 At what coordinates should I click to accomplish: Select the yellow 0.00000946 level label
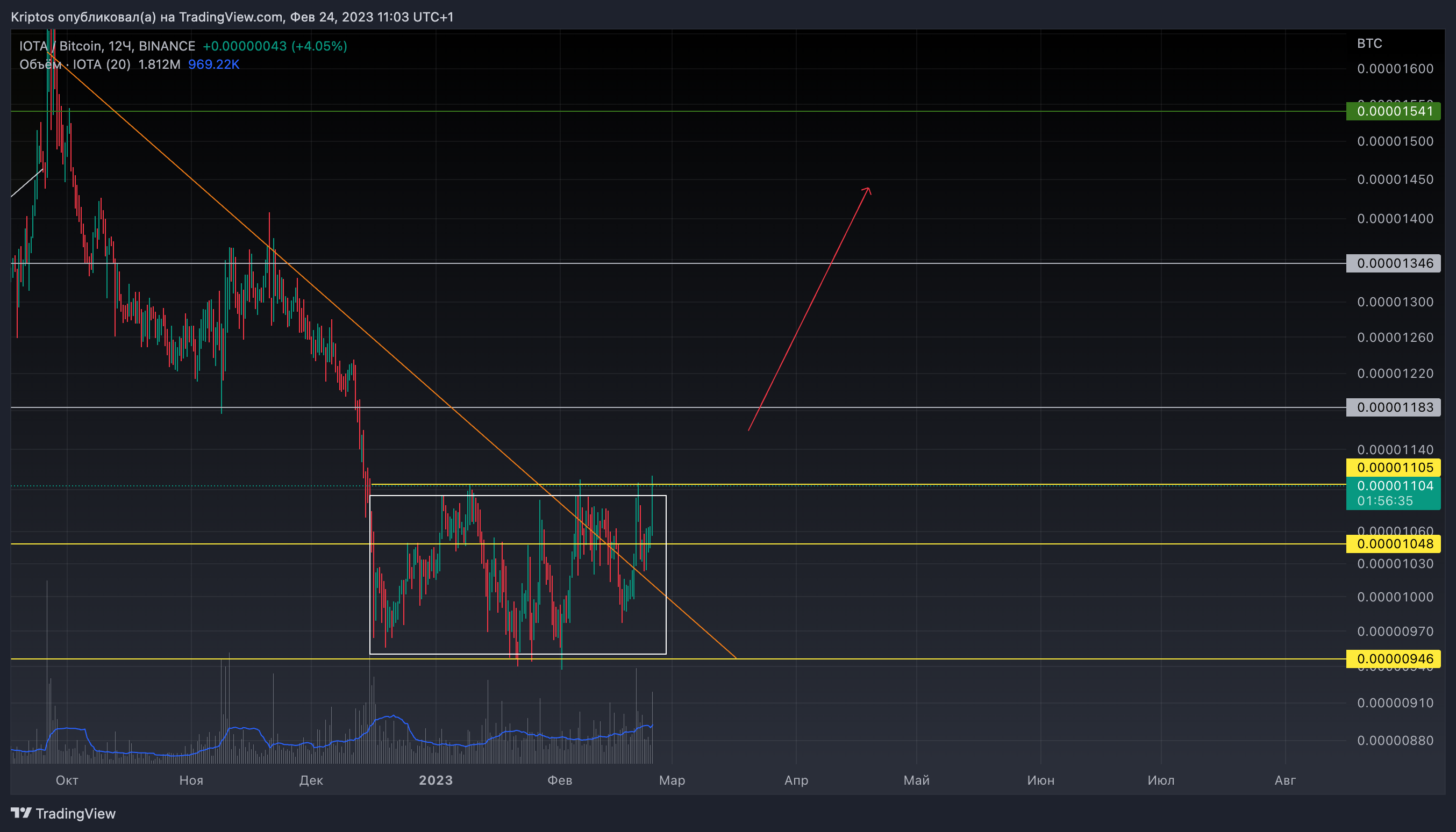point(1393,658)
